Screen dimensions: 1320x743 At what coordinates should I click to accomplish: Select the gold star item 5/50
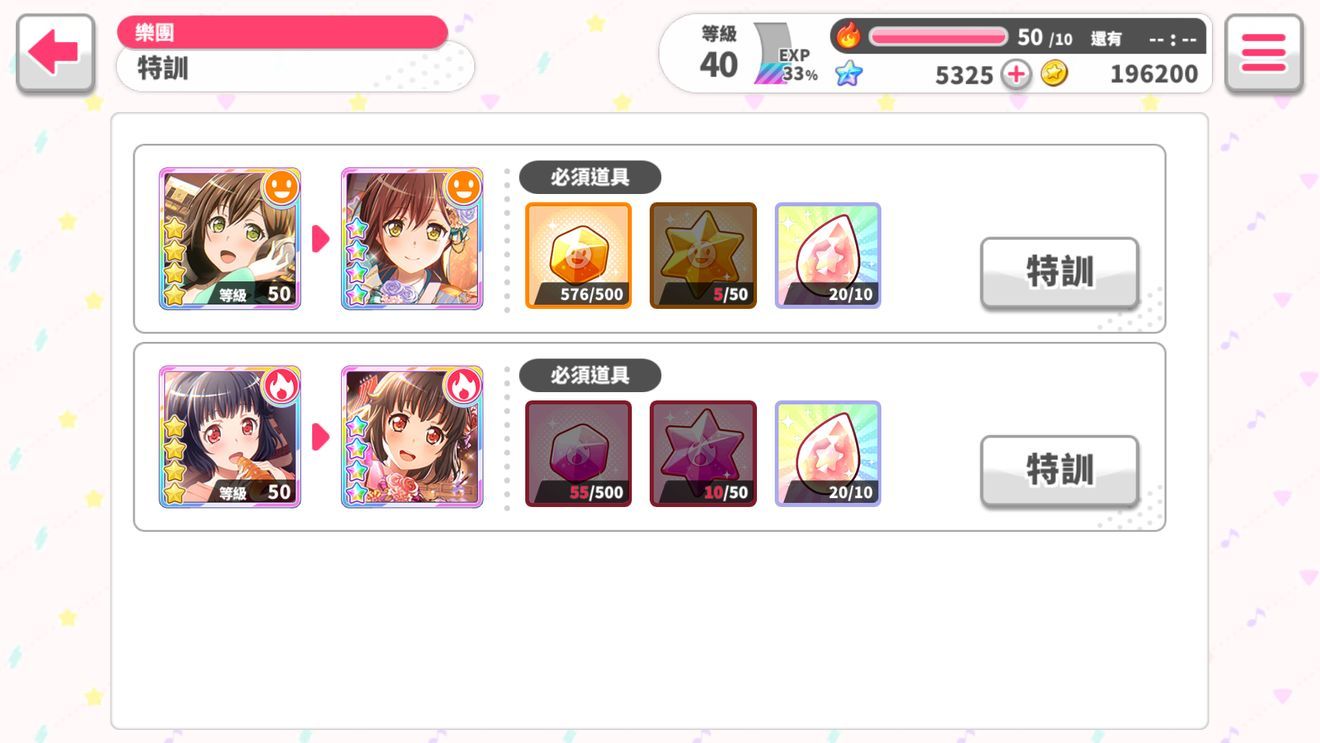tap(703, 255)
